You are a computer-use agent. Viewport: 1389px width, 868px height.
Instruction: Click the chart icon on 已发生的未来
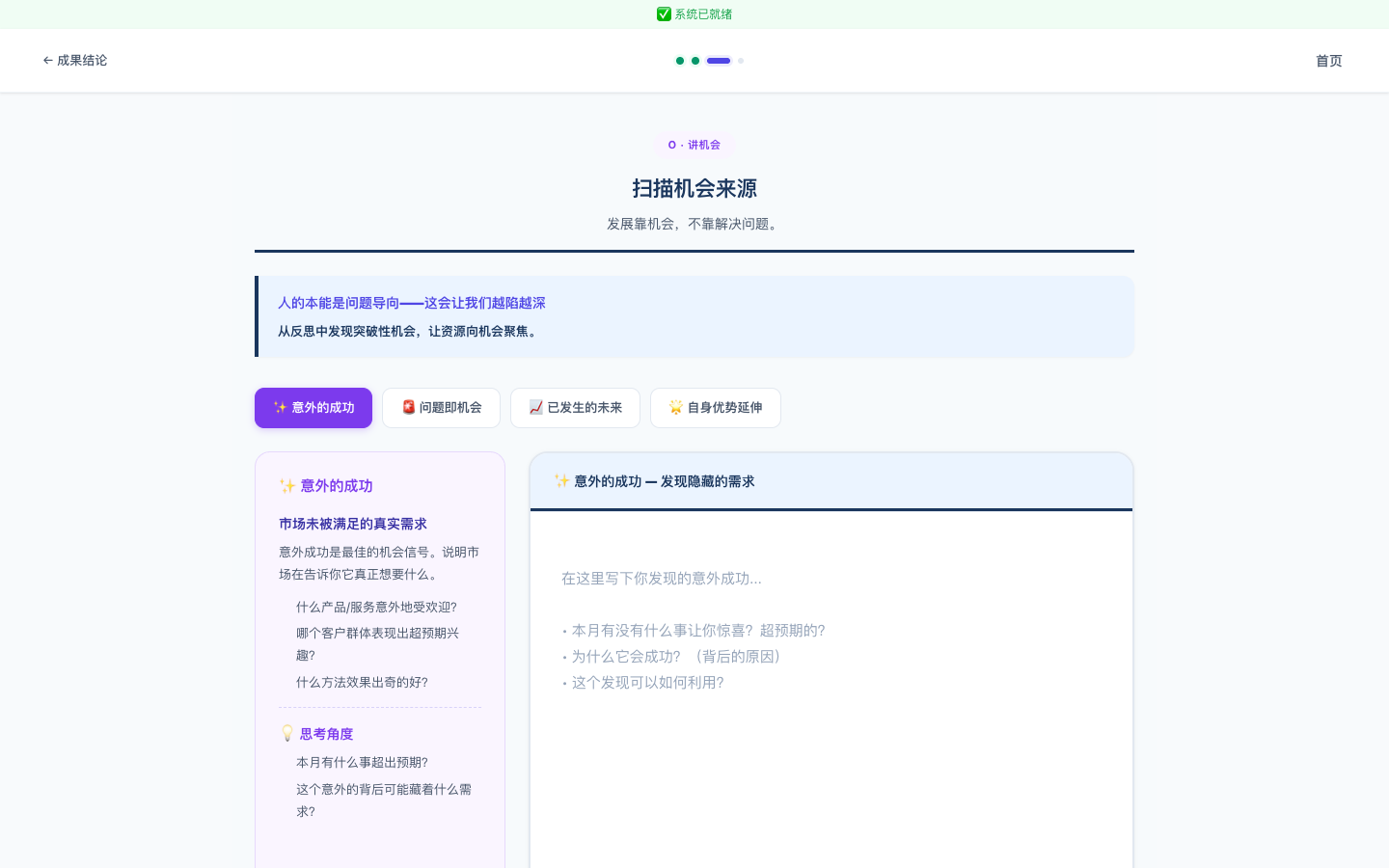(536, 407)
